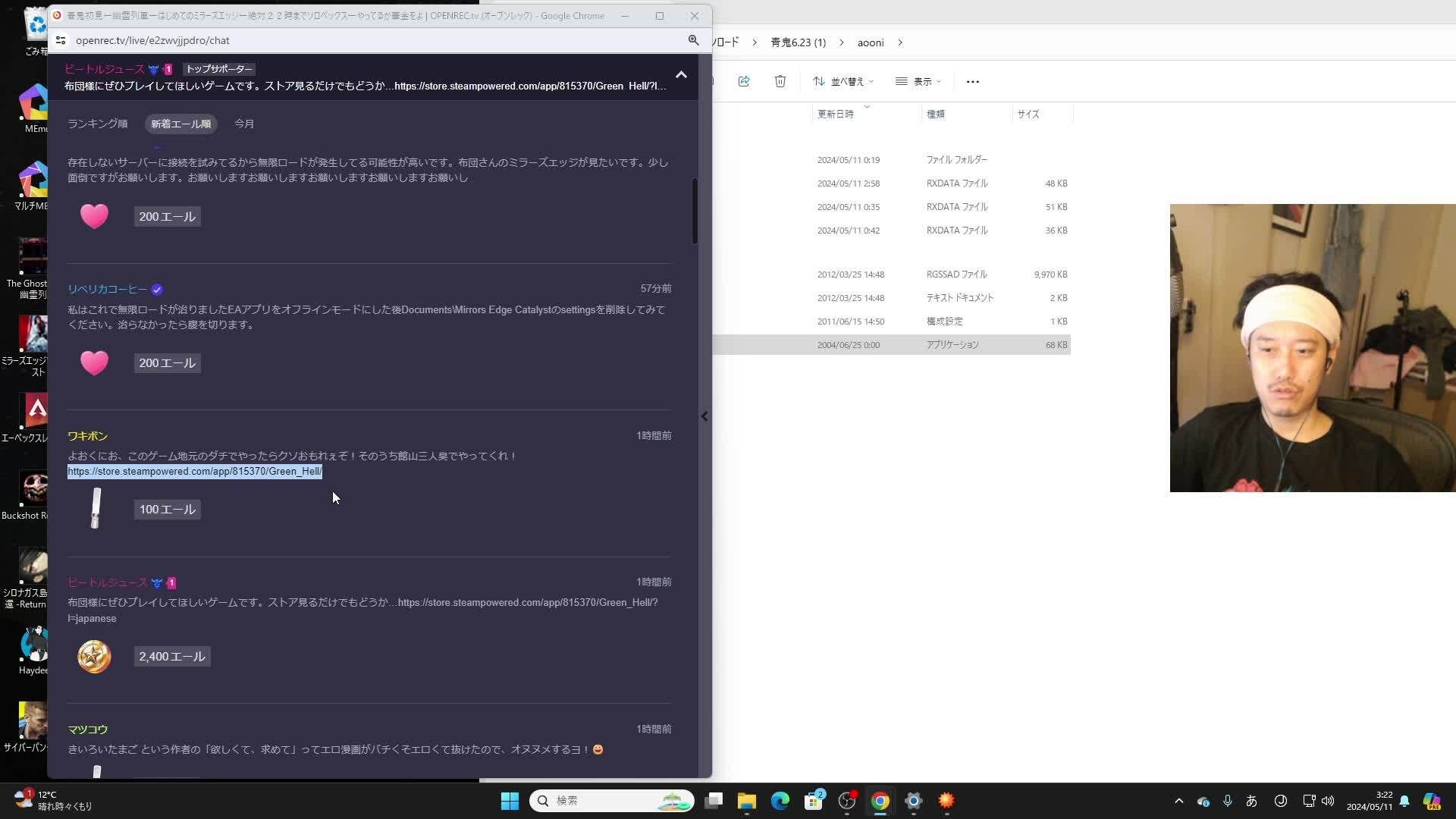Open the three-dots more options menu

point(972,81)
